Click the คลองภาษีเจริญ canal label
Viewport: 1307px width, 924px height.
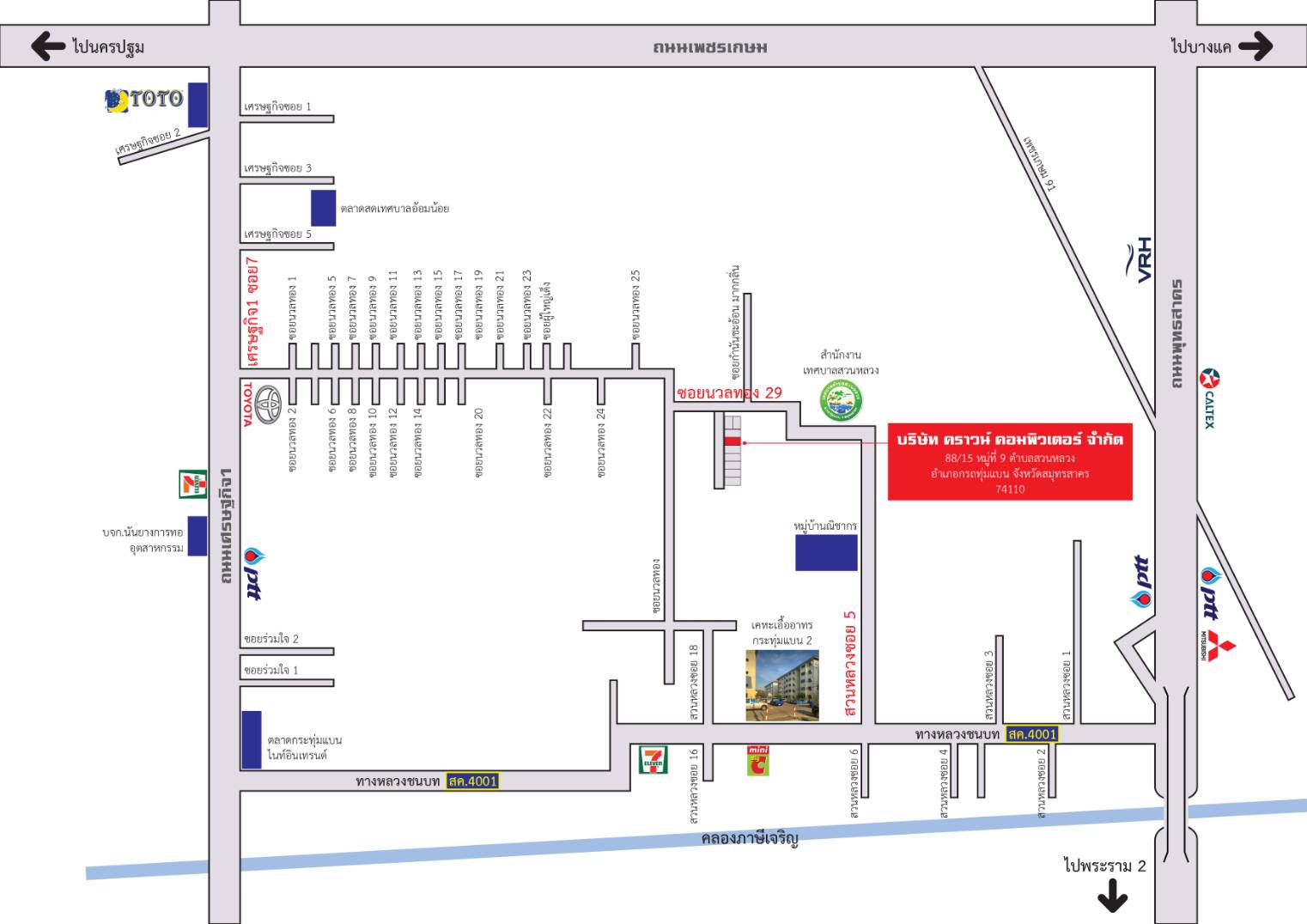click(750, 838)
